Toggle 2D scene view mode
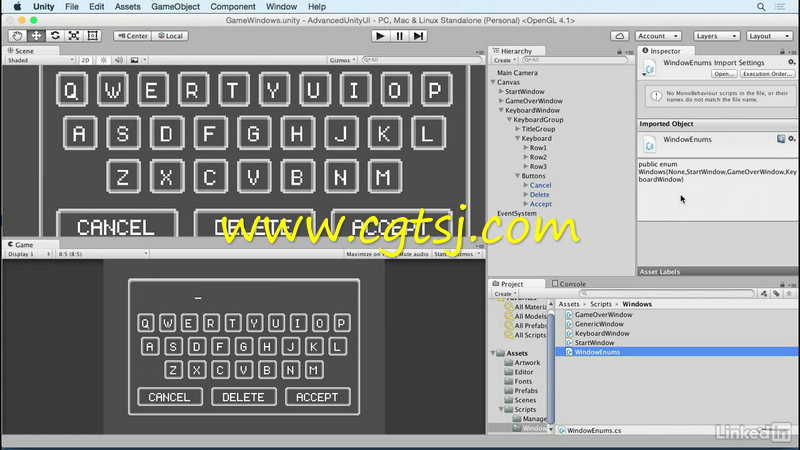Viewport: 800px width, 450px height. (85, 60)
